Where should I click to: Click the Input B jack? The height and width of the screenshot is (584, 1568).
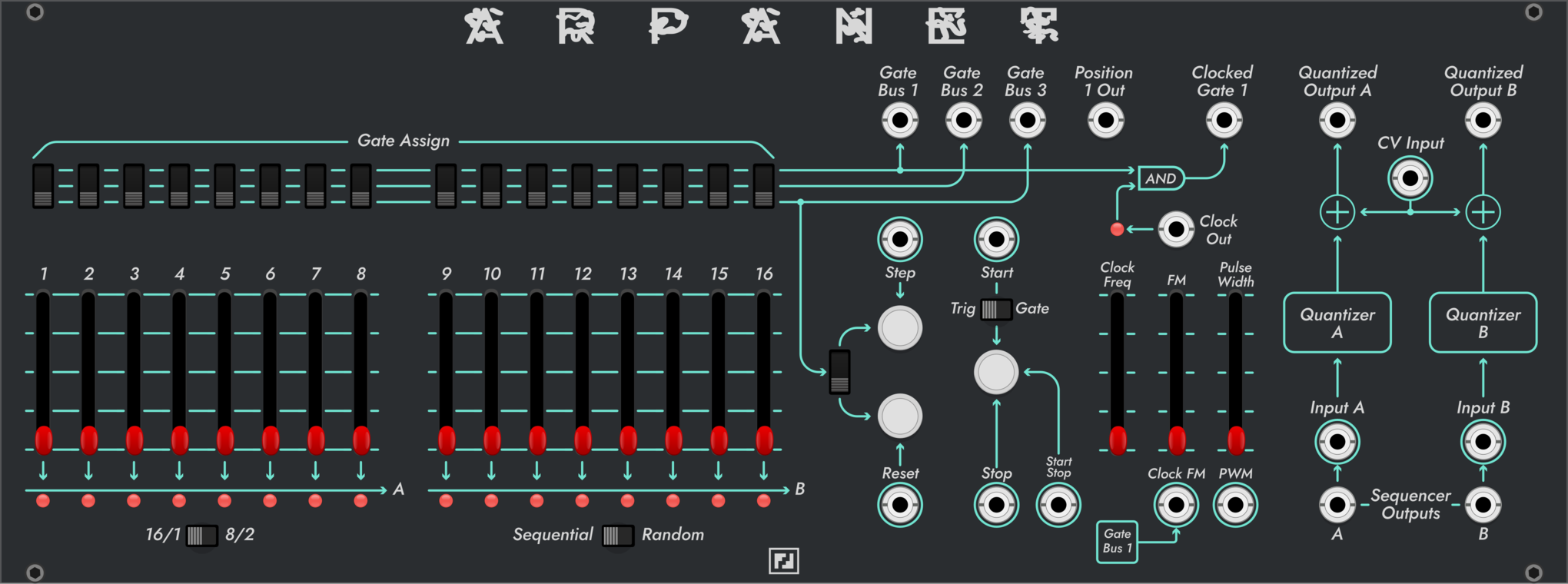[x=1483, y=442]
